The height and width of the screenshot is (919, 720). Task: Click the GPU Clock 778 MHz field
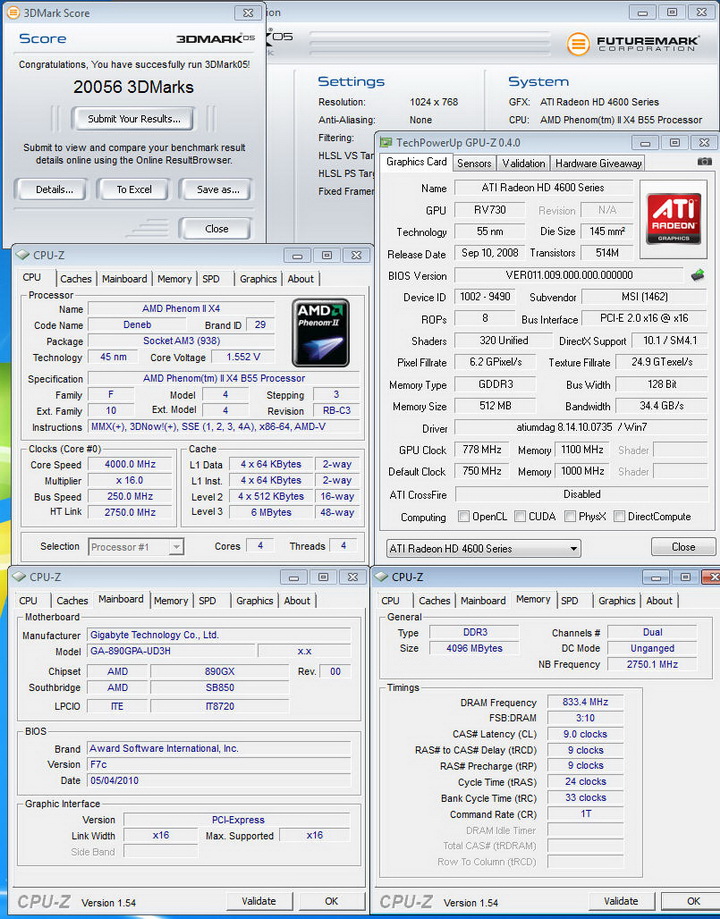tap(482, 450)
